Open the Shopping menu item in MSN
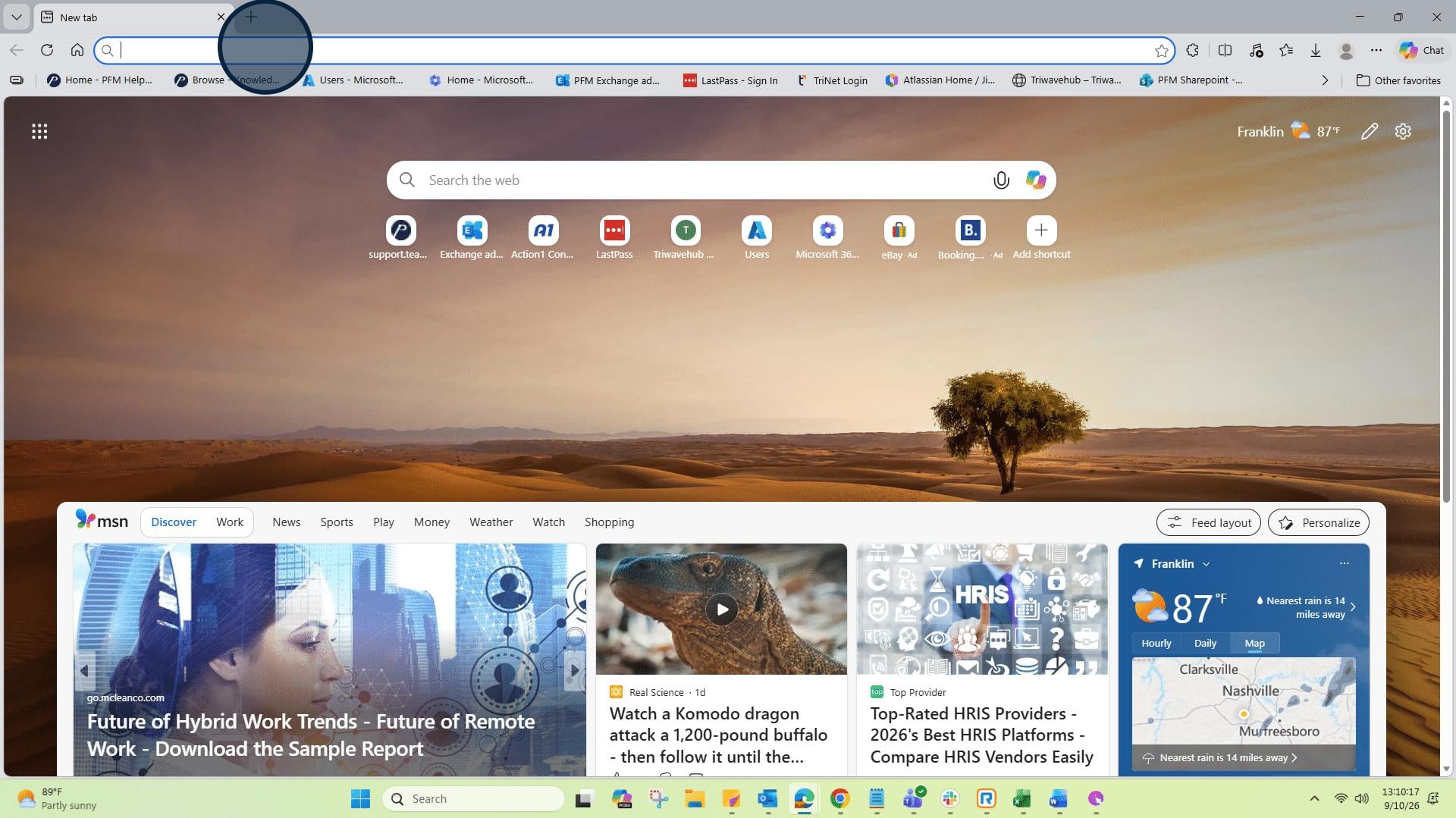 coord(609,522)
